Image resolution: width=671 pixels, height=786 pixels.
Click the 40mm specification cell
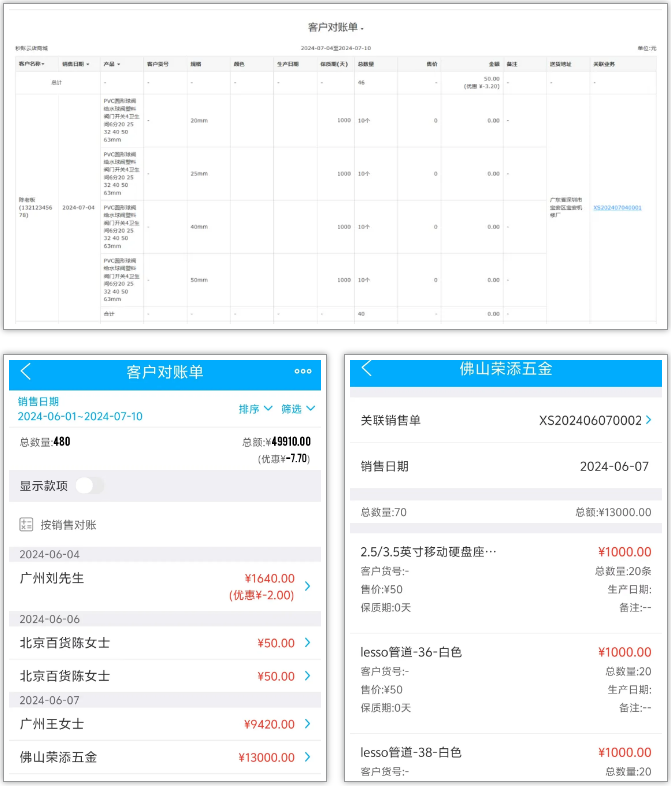pyautogui.click(x=199, y=227)
